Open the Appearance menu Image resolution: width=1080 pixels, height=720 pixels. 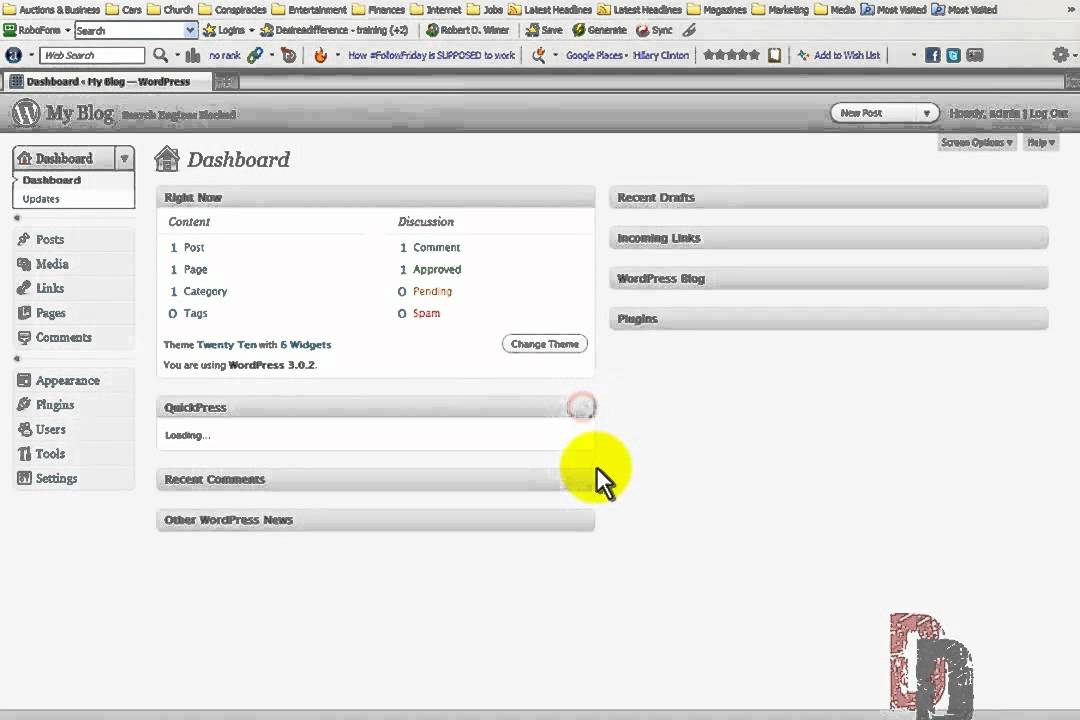click(x=68, y=380)
